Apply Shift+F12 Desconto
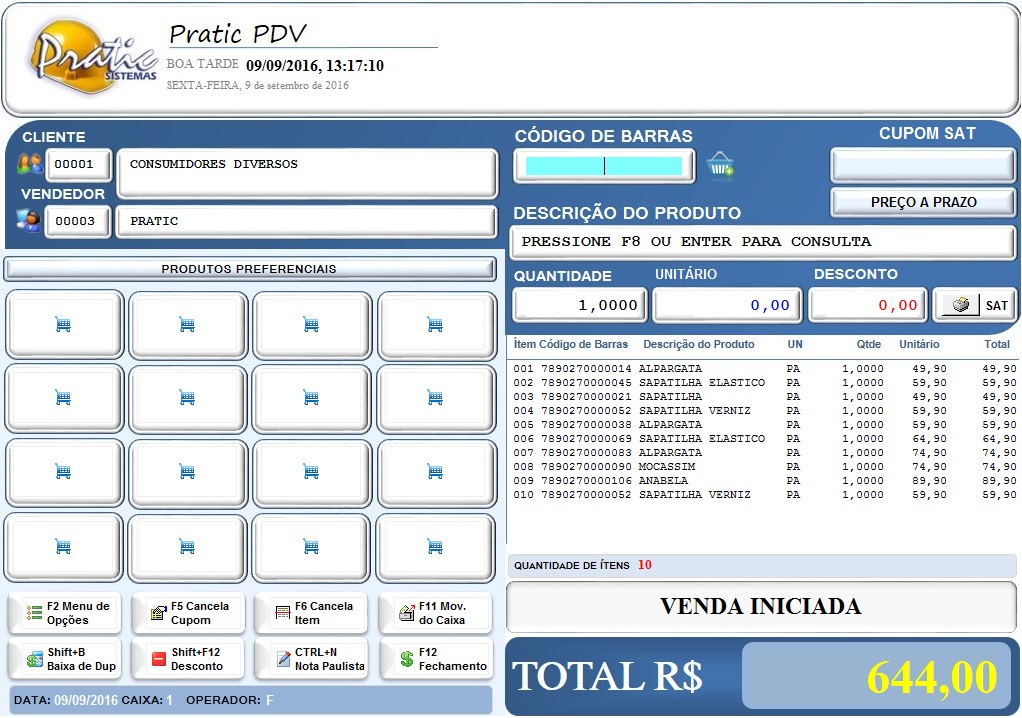Screen dimensions: 1022x718 188,659
